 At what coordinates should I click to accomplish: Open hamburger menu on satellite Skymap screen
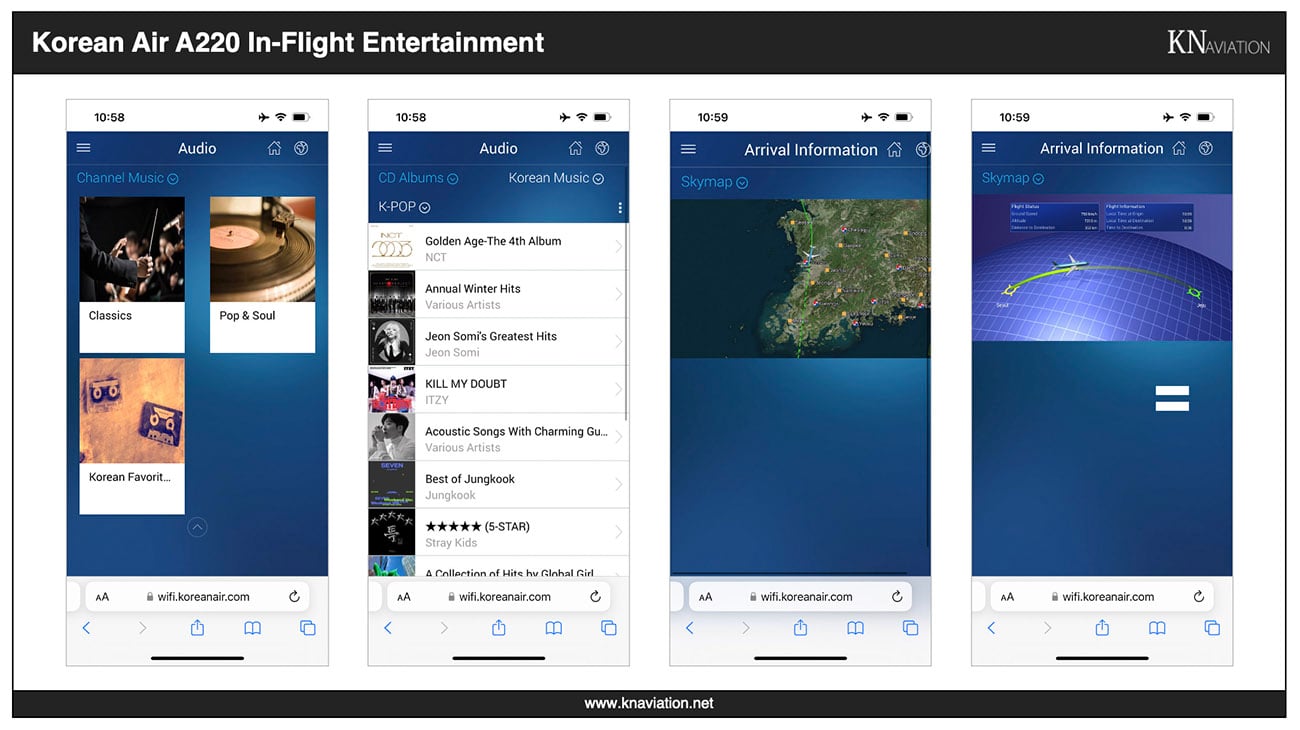pos(688,149)
